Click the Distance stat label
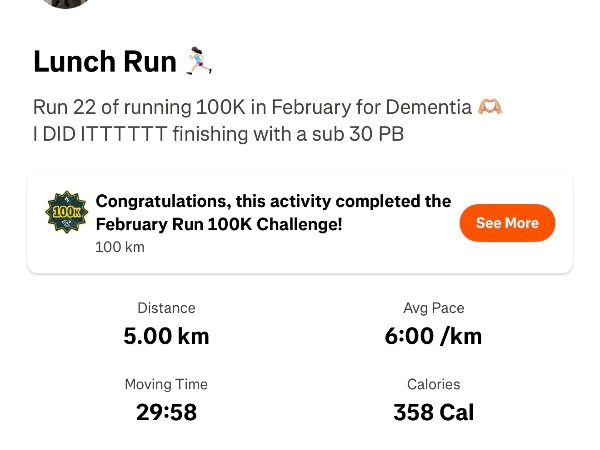The height and width of the screenshot is (450, 600). pyautogui.click(x=166, y=308)
